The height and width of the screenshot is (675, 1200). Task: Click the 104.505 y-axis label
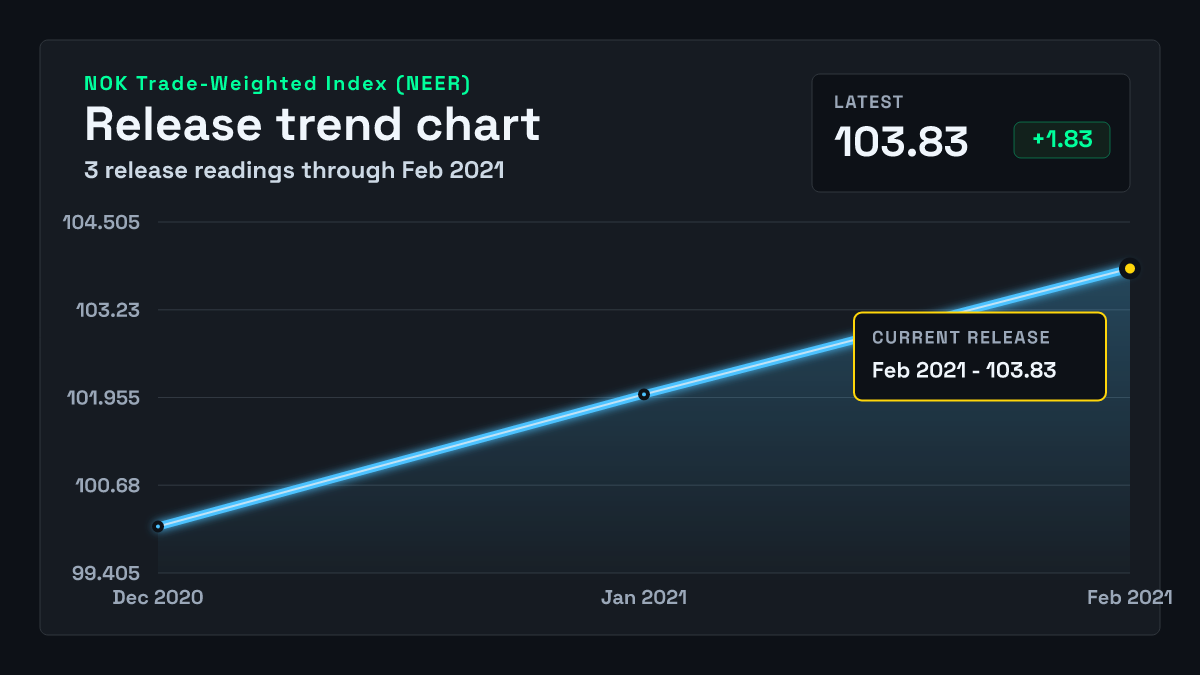pos(102,222)
